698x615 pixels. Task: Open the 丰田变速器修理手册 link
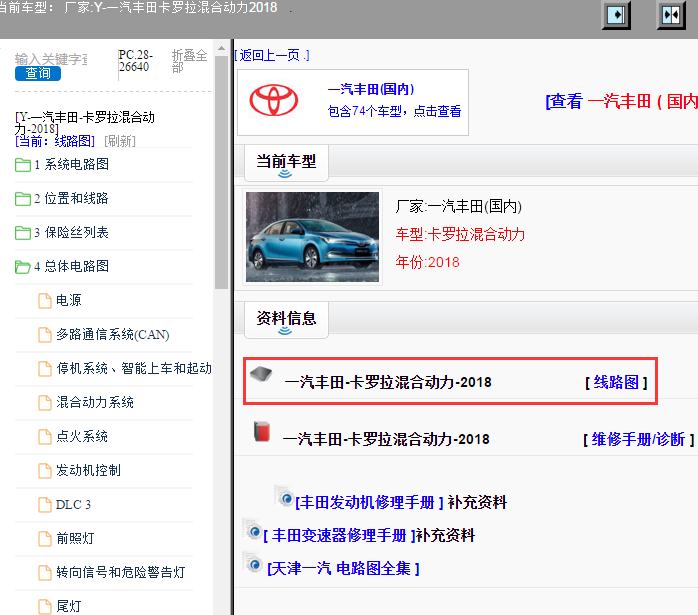point(339,535)
